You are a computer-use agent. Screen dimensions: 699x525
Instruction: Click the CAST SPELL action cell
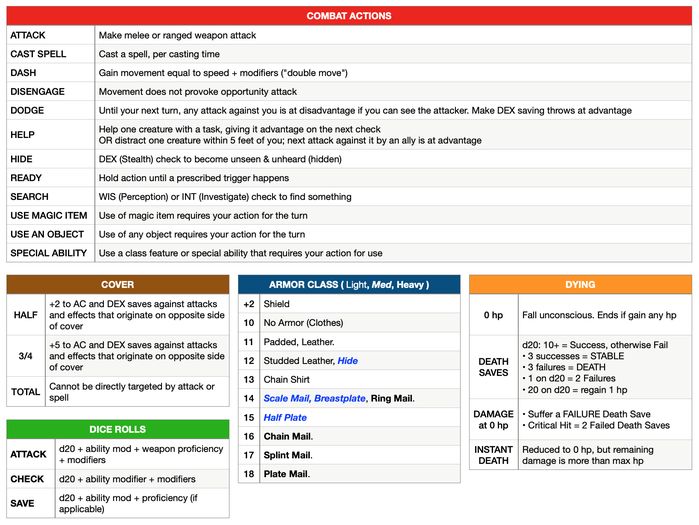(38, 54)
